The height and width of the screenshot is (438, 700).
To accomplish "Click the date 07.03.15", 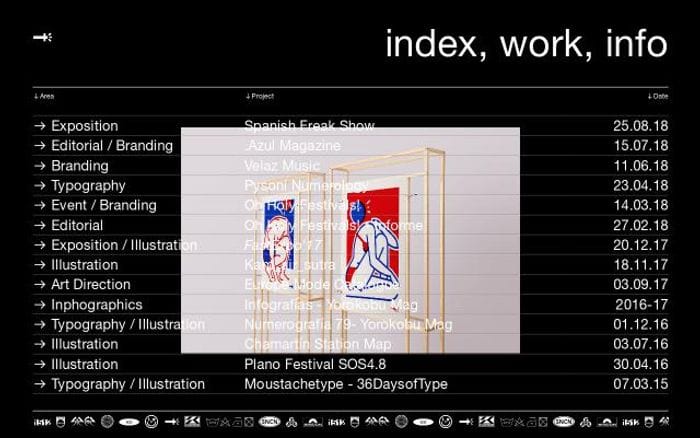I will tap(641, 384).
